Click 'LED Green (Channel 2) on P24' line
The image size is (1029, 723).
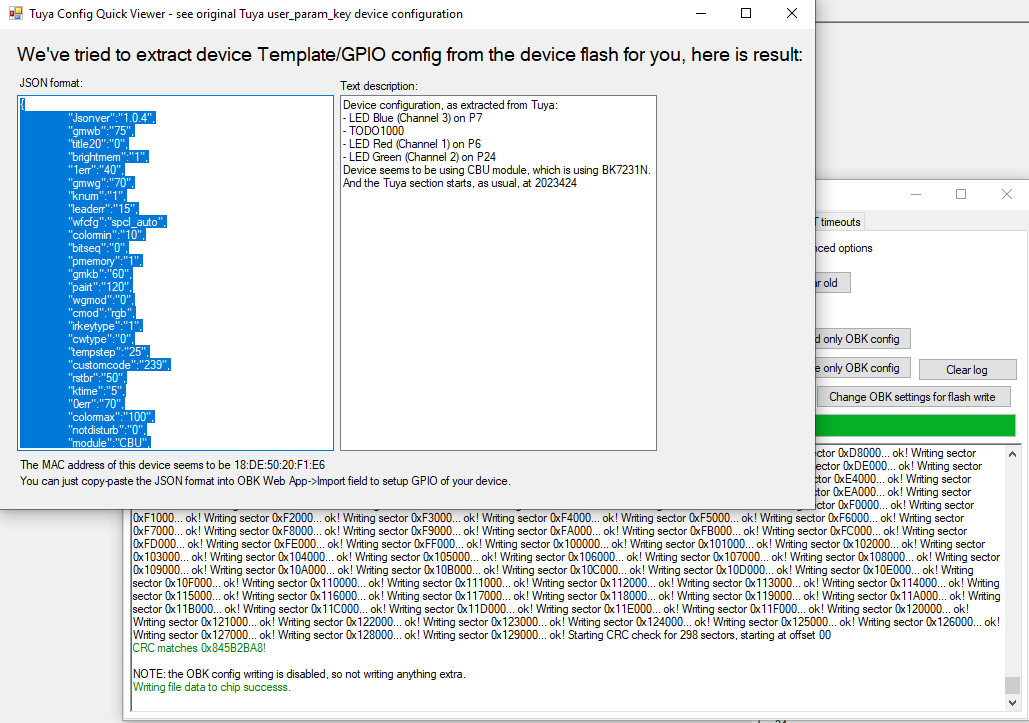[419, 157]
